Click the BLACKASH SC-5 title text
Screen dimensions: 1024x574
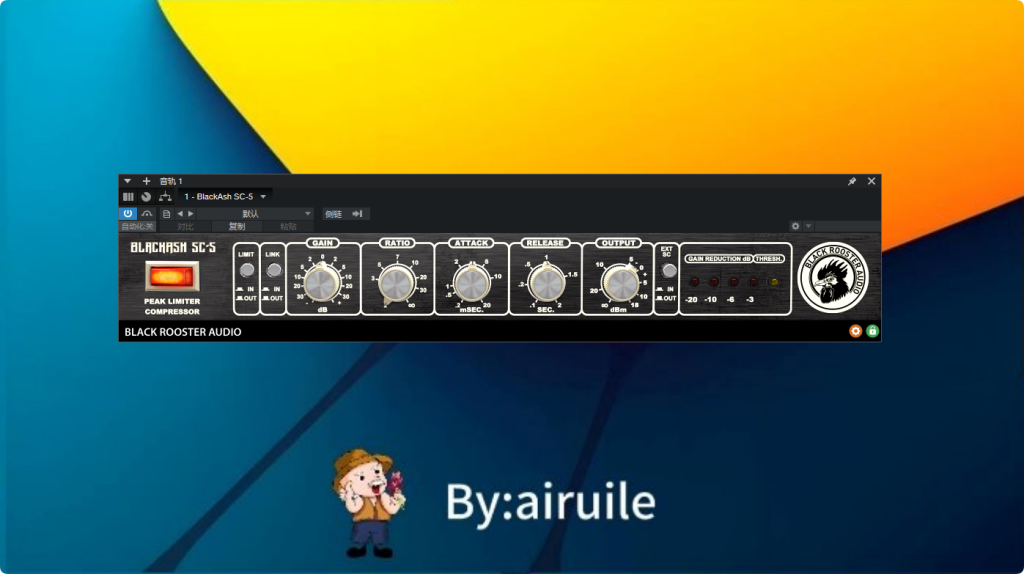(172, 247)
